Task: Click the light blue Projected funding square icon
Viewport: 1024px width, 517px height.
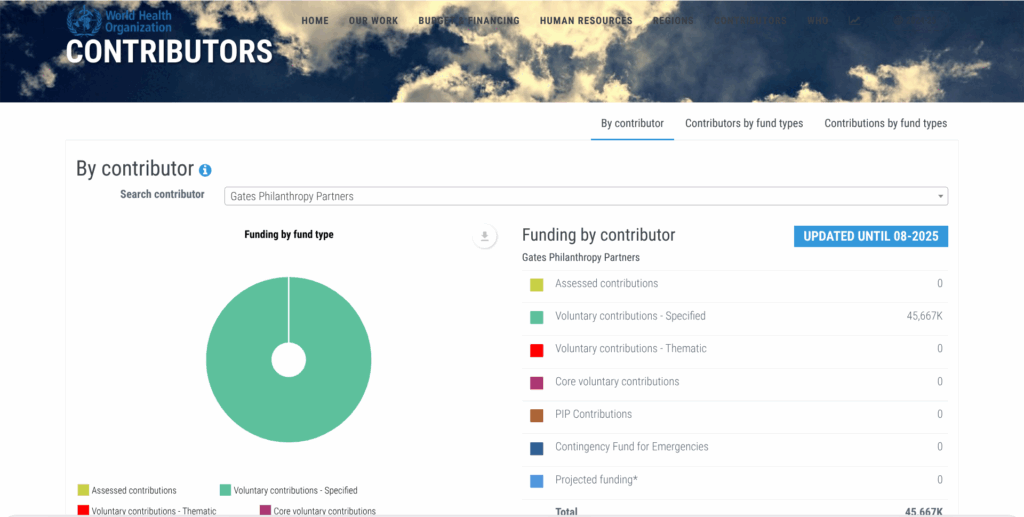Action: (537, 481)
